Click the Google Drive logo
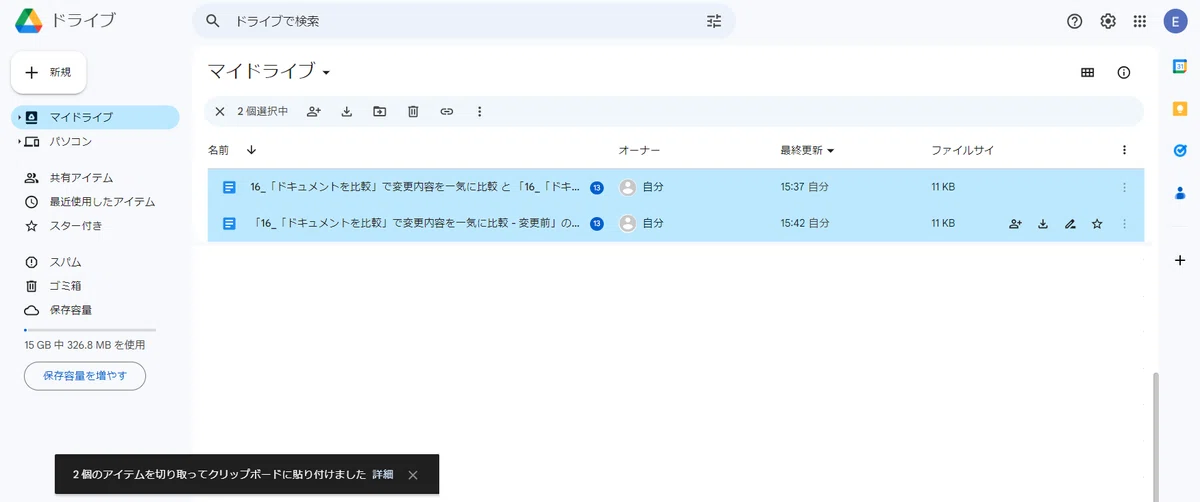Image resolution: width=1200 pixels, height=502 pixels. coord(28,20)
